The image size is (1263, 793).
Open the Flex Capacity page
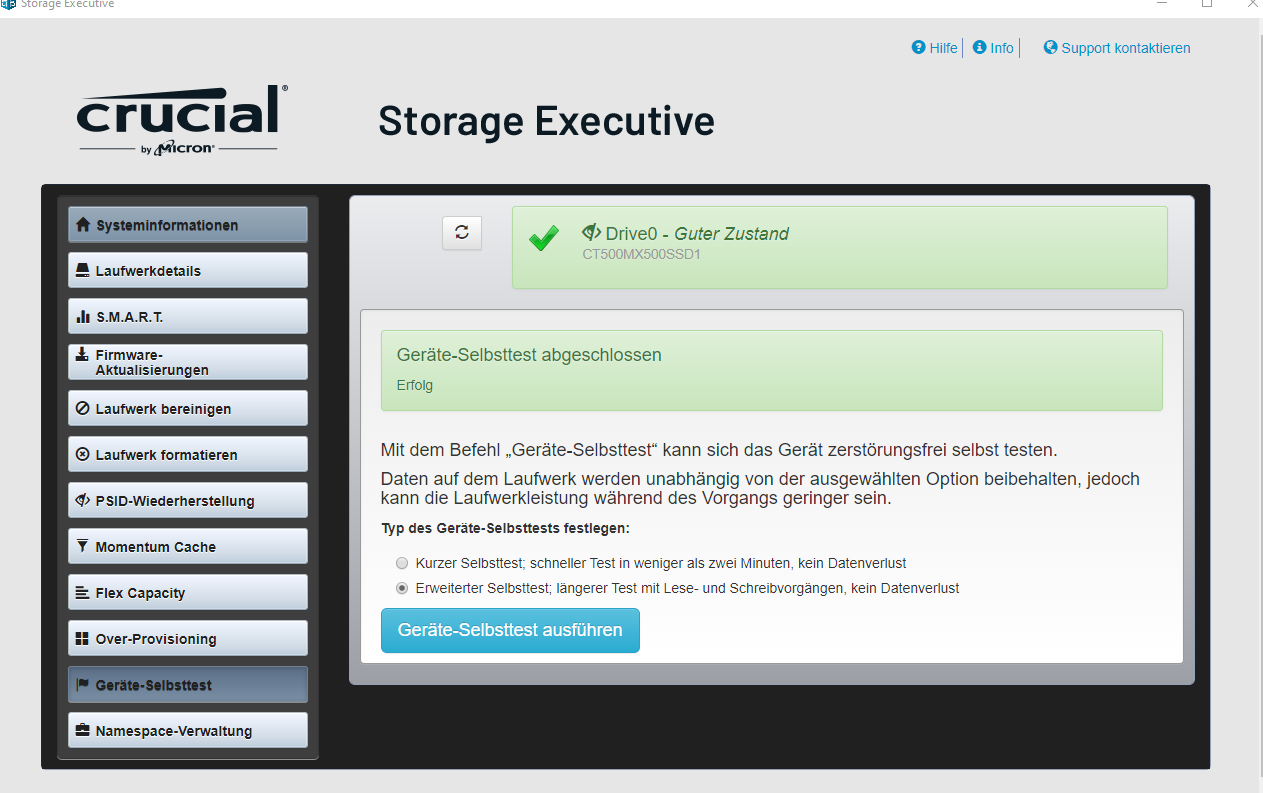pyautogui.click(x=188, y=592)
